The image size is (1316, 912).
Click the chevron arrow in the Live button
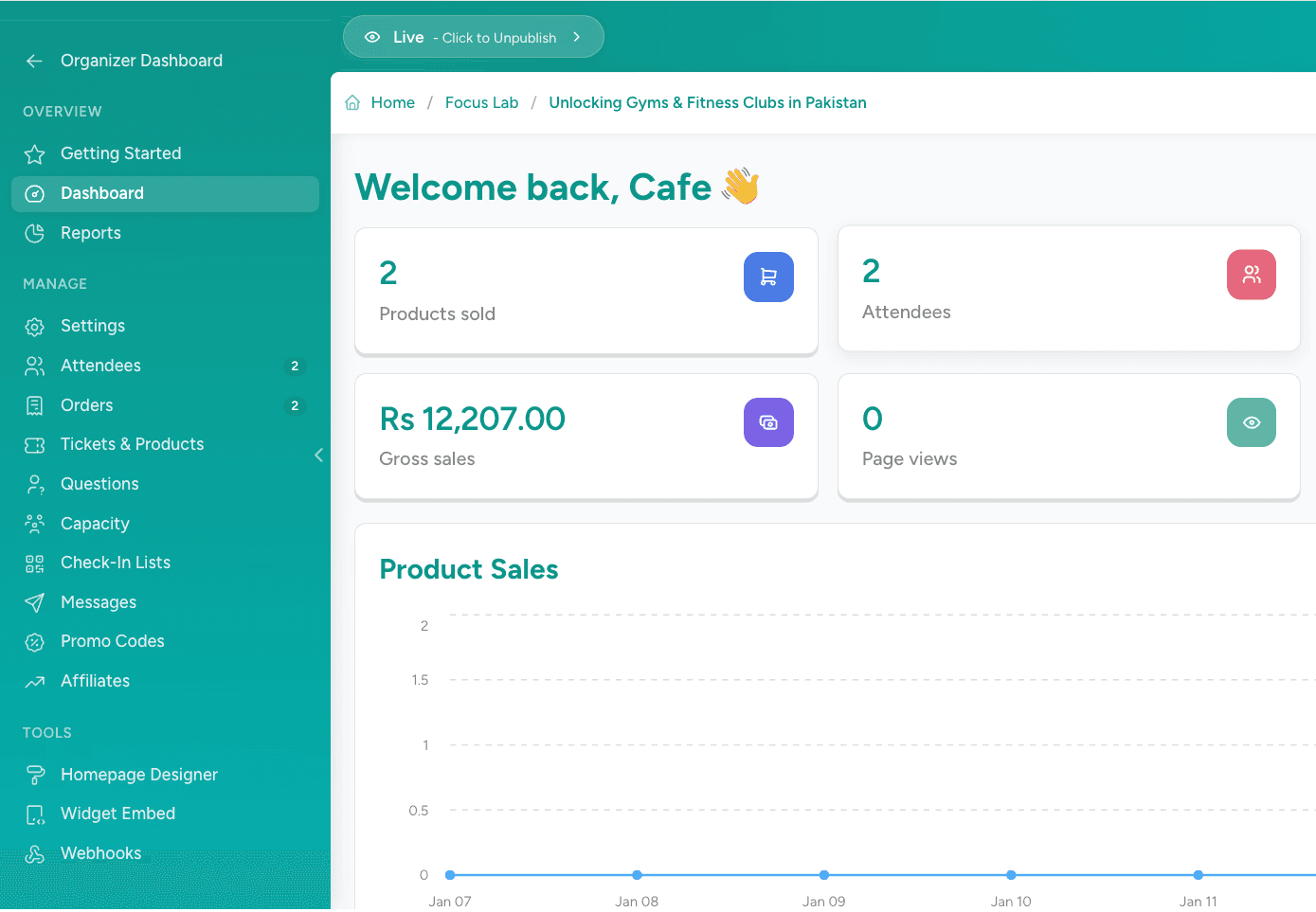click(x=576, y=37)
